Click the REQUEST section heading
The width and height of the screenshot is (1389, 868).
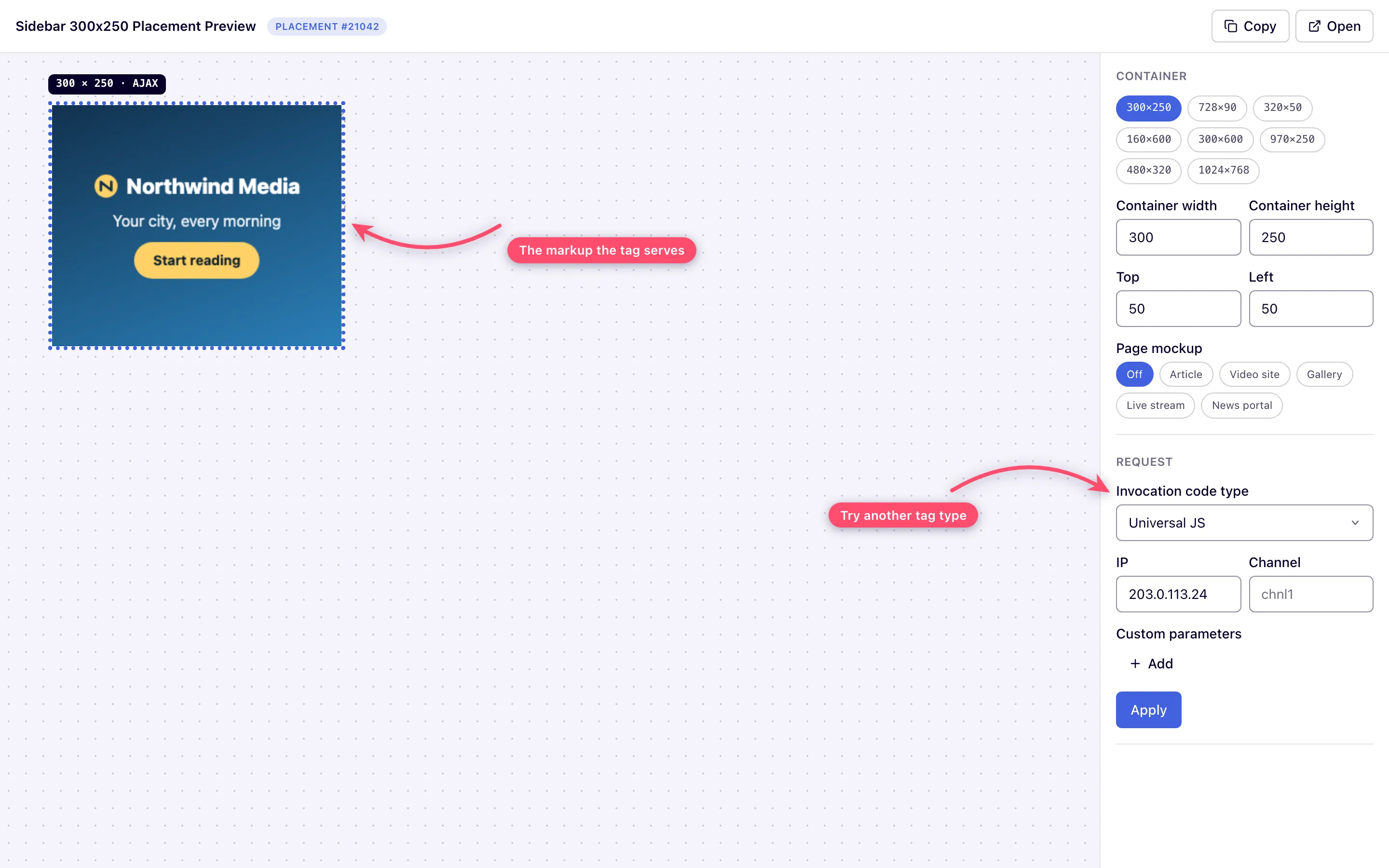point(1144,462)
